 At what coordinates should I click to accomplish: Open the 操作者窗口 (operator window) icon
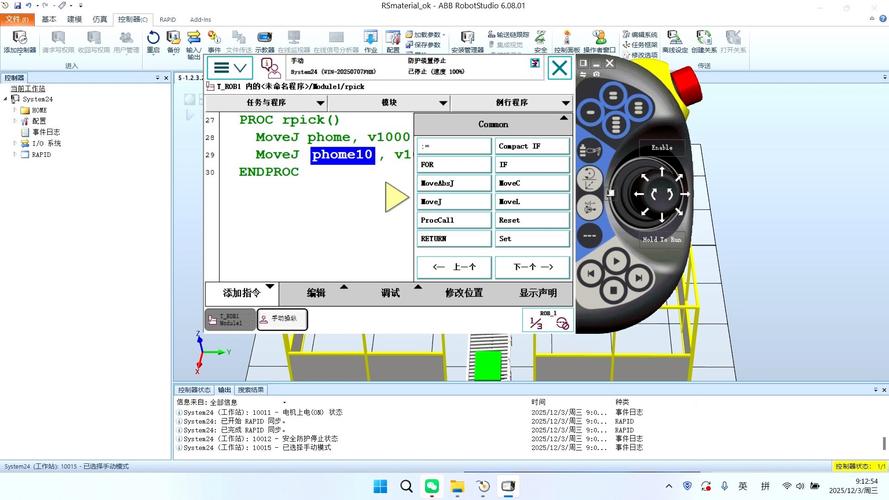599,41
